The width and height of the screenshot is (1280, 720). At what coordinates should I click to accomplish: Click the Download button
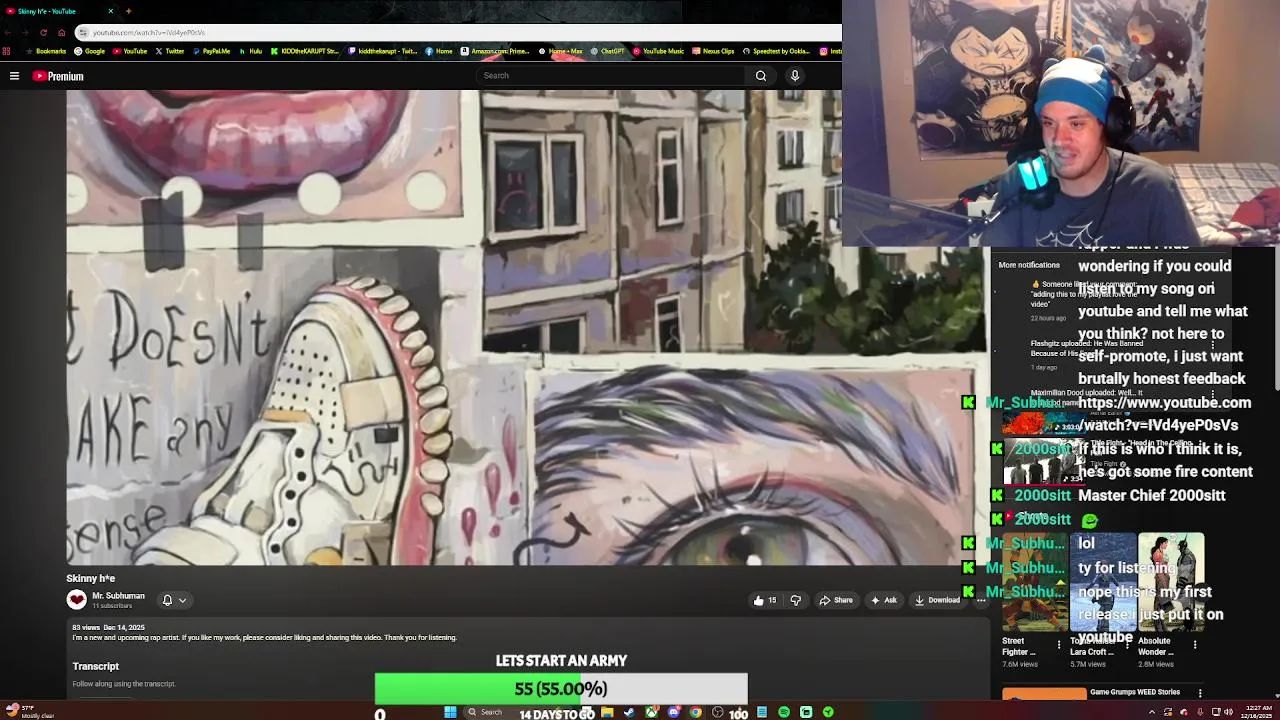click(x=937, y=600)
